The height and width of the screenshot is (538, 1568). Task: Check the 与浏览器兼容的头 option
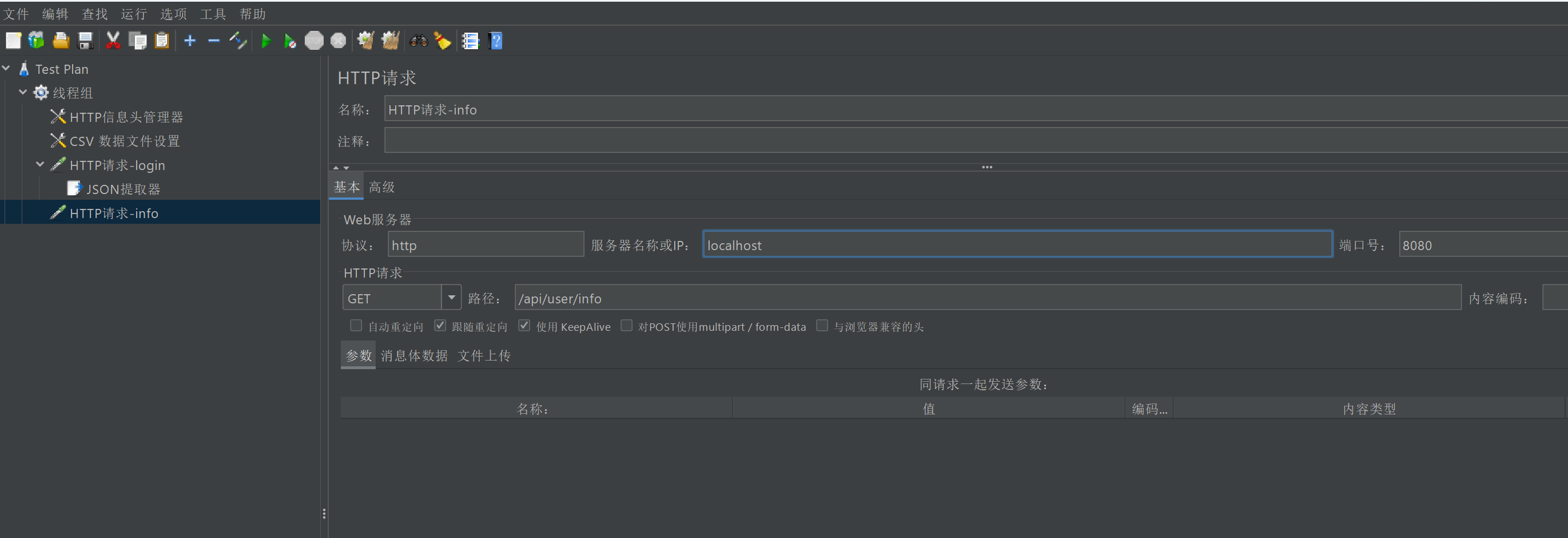(x=822, y=325)
